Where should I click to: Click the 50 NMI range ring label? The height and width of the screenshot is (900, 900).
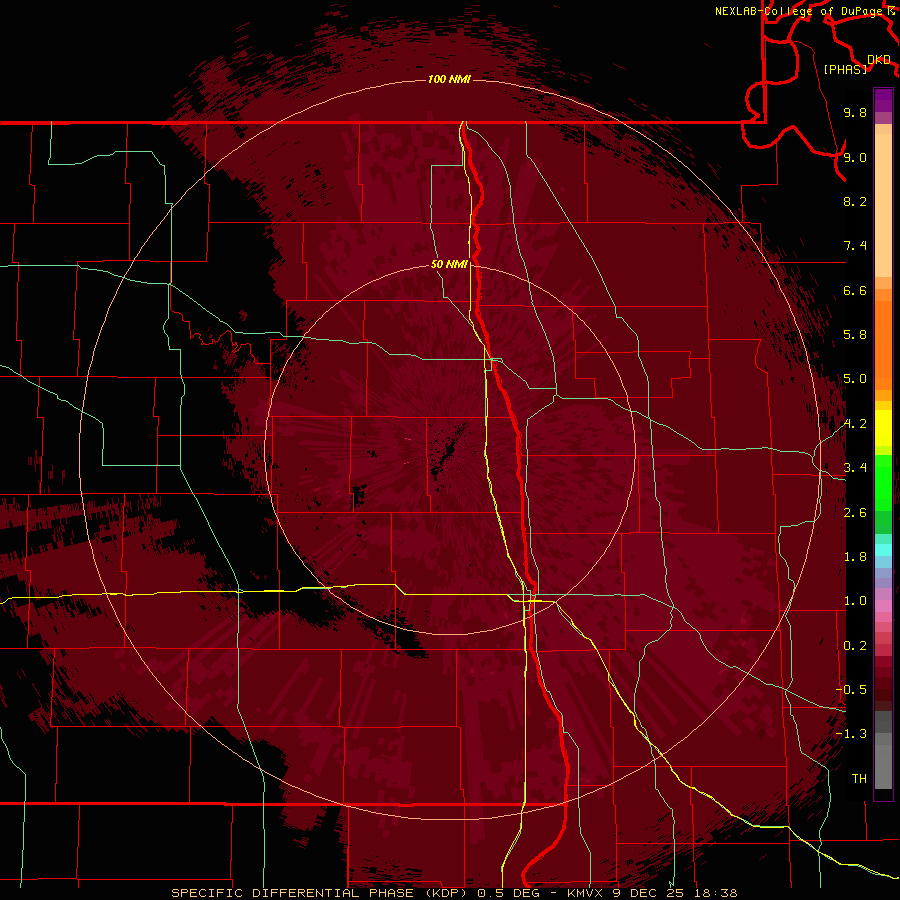tap(449, 264)
